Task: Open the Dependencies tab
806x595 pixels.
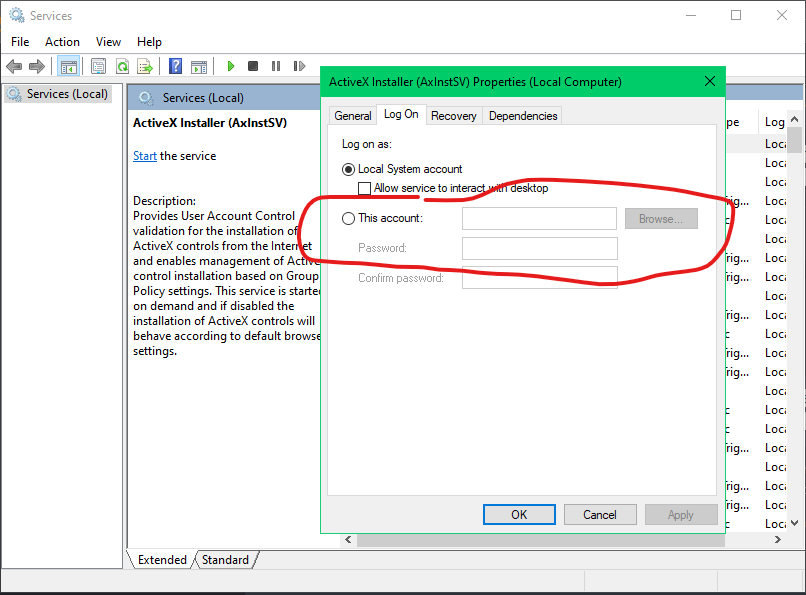Action: point(522,116)
